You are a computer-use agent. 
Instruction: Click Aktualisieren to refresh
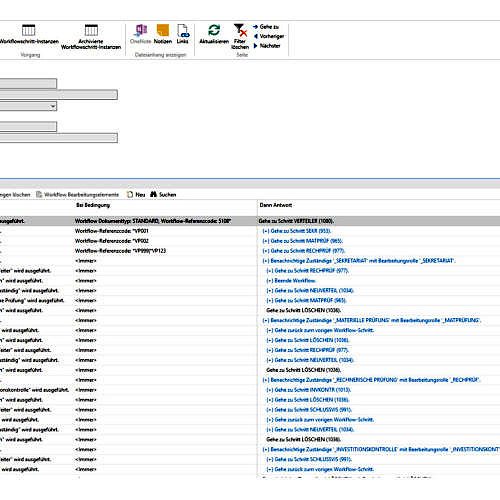click(214, 34)
